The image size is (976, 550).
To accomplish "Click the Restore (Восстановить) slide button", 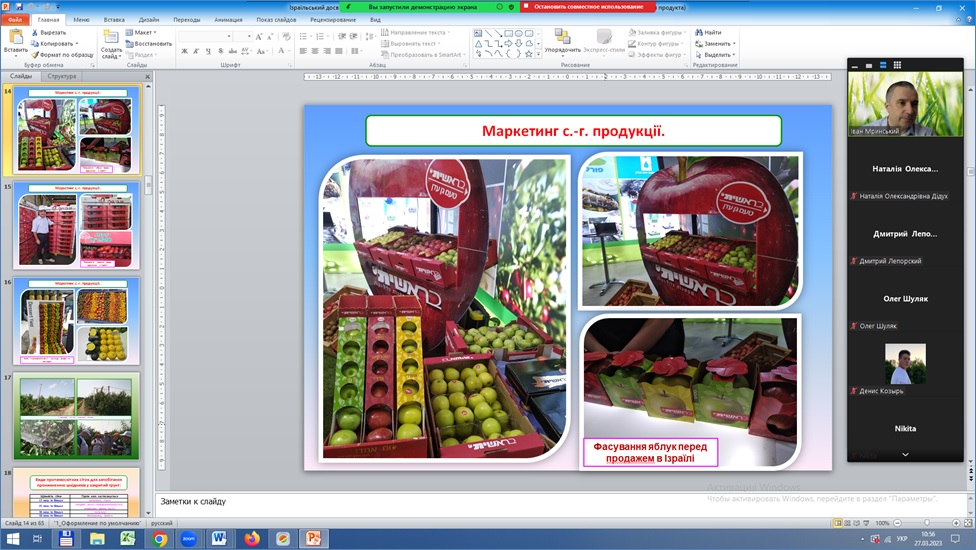I will [152, 44].
